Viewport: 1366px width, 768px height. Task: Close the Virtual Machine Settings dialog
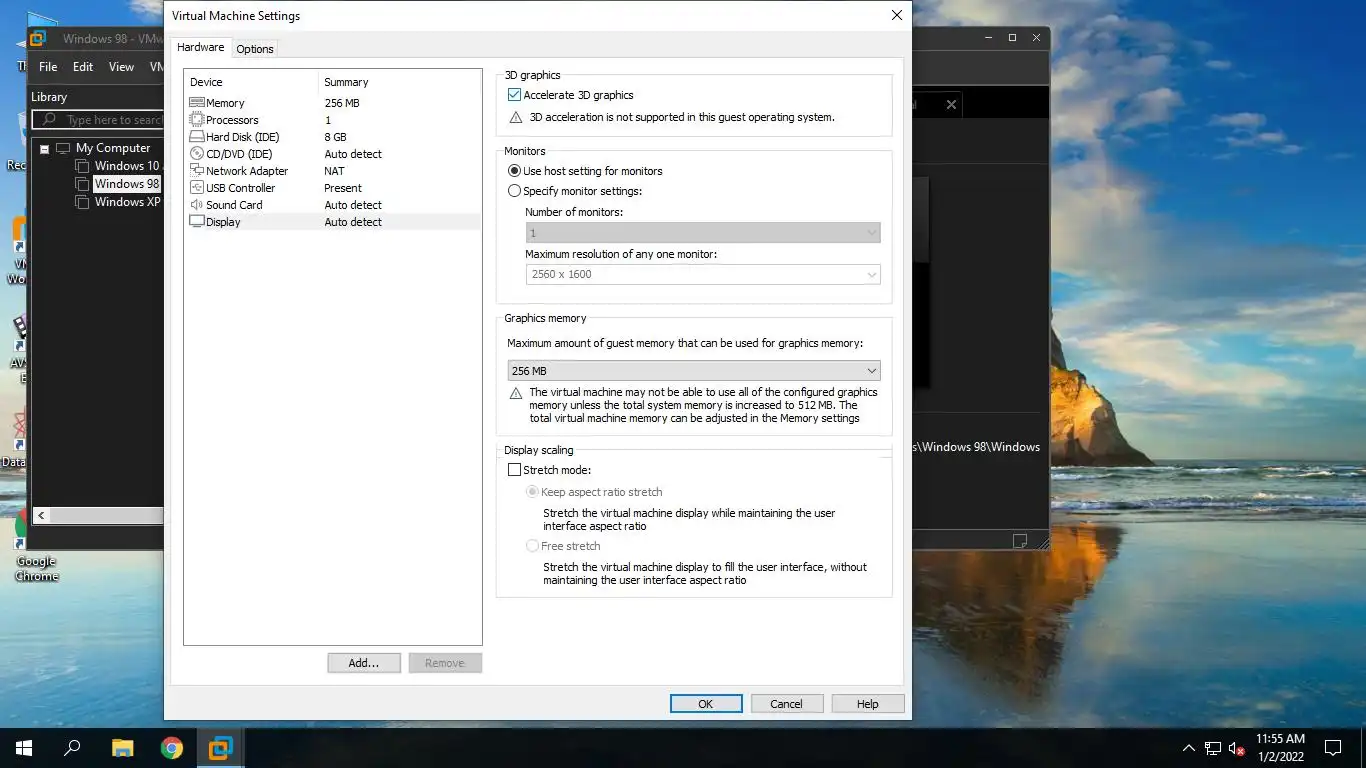coord(897,15)
